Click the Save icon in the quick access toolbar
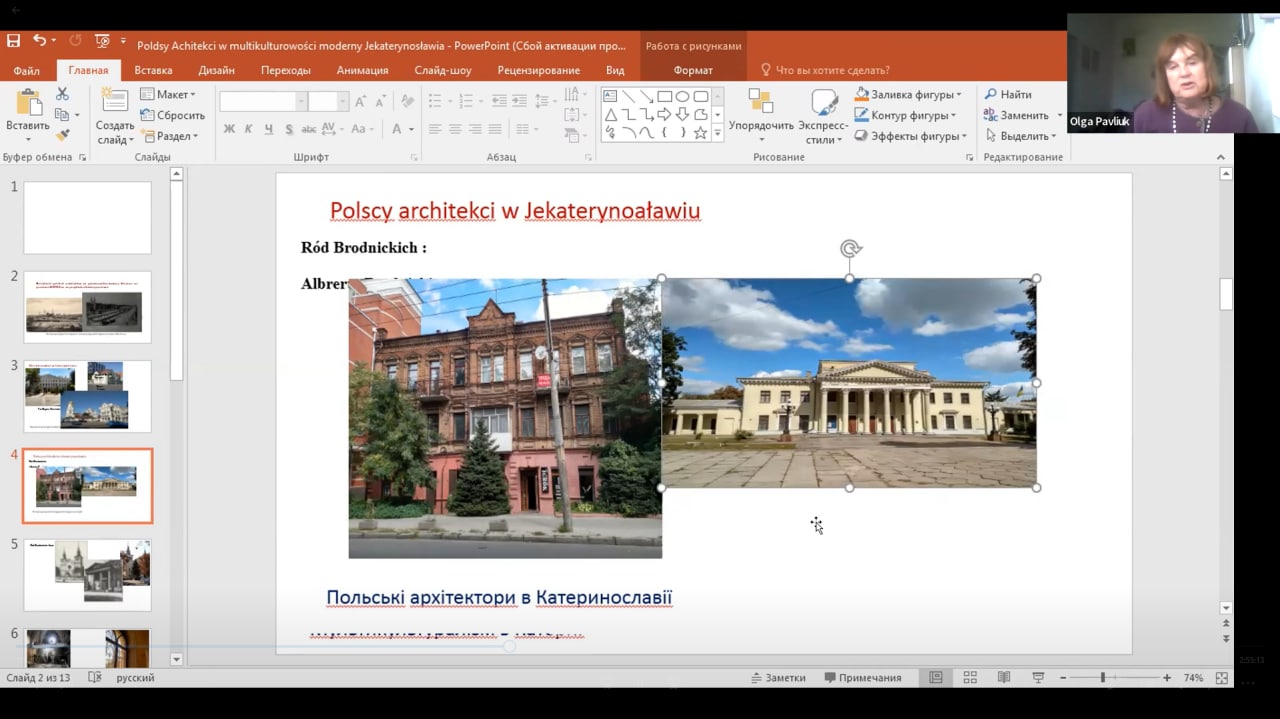 (x=13, y=41)
